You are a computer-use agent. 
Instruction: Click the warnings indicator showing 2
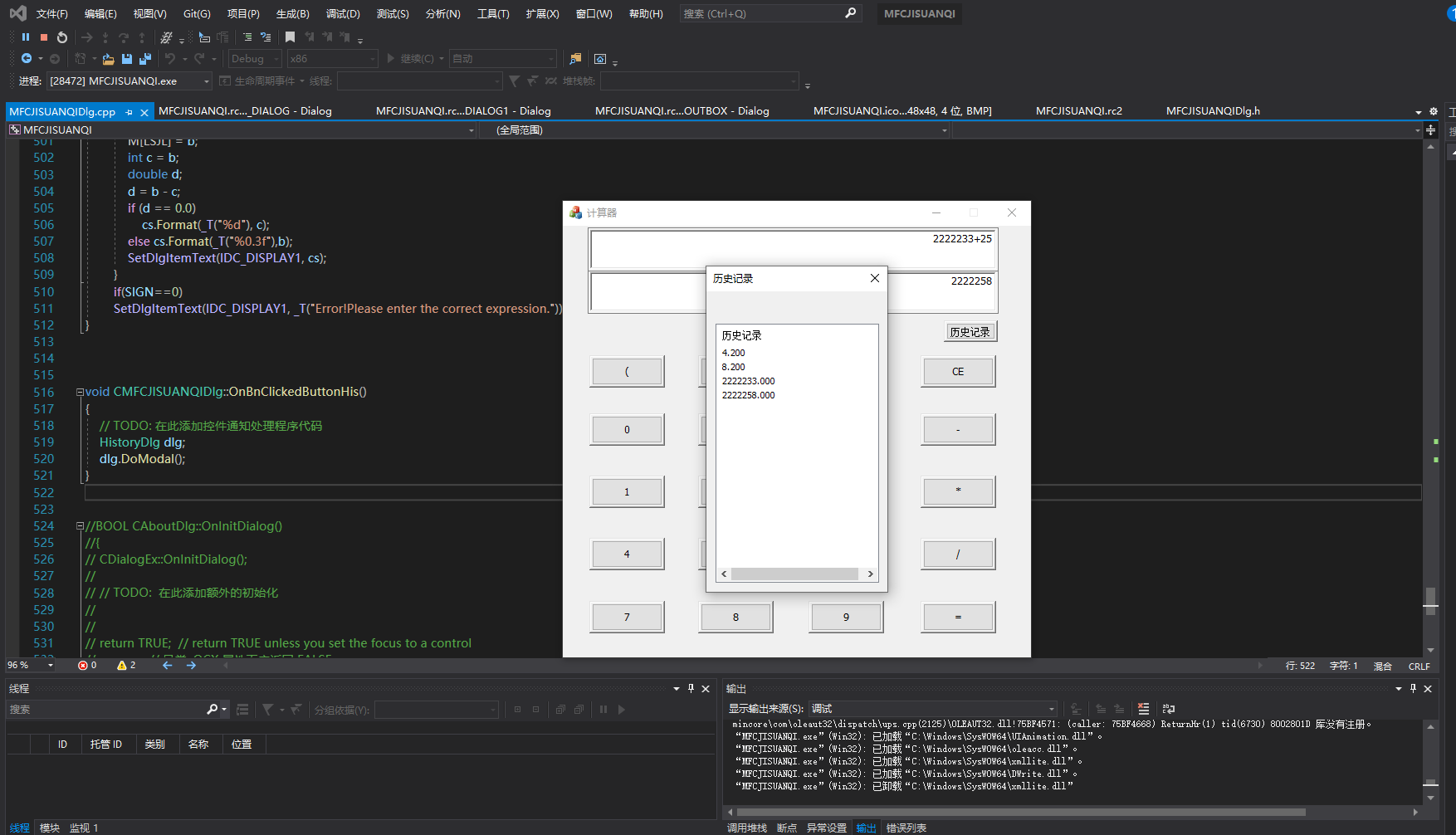click(x=126, y=666)
